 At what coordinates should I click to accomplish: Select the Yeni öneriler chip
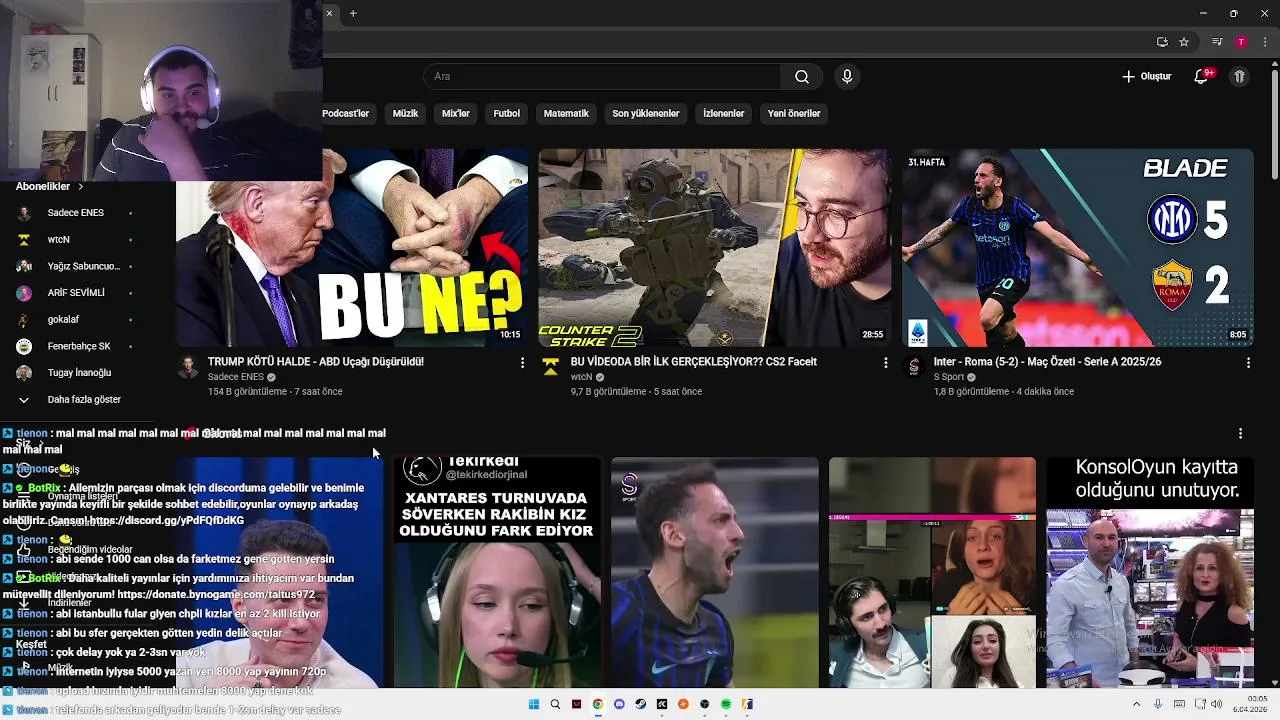click(794, 114)
